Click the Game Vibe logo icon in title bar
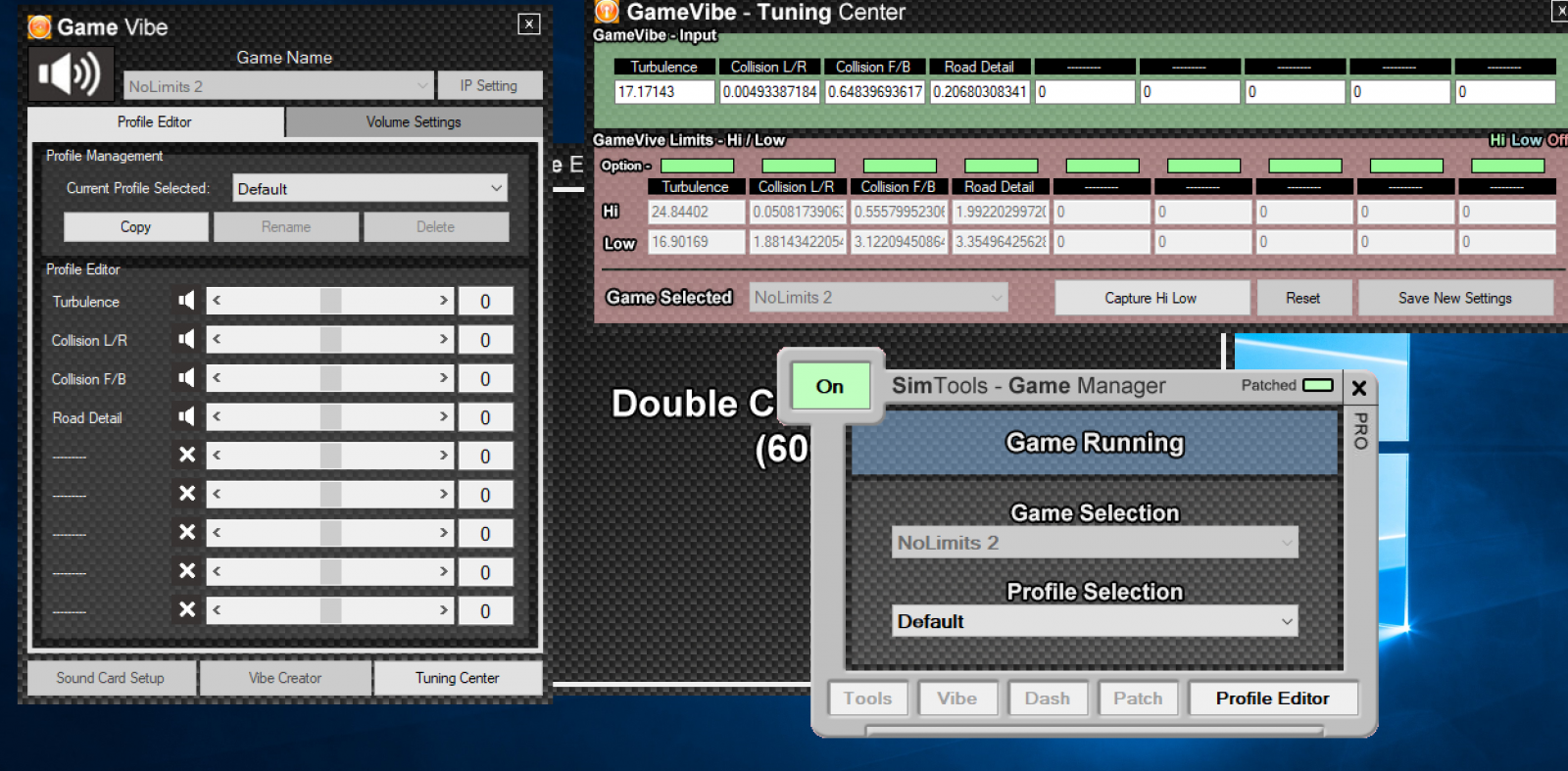This screenshot has width=1568, height=771. tap(39, 27)
